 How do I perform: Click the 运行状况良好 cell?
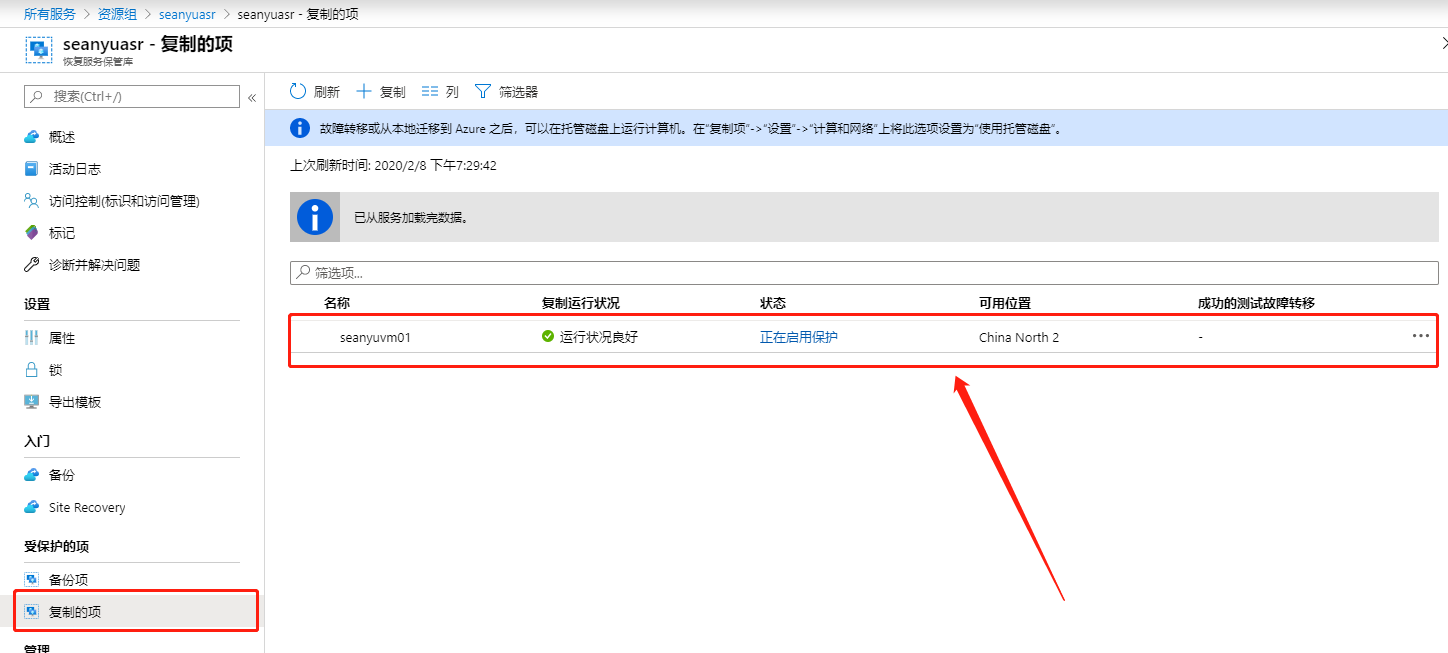(x=599, y=337)
